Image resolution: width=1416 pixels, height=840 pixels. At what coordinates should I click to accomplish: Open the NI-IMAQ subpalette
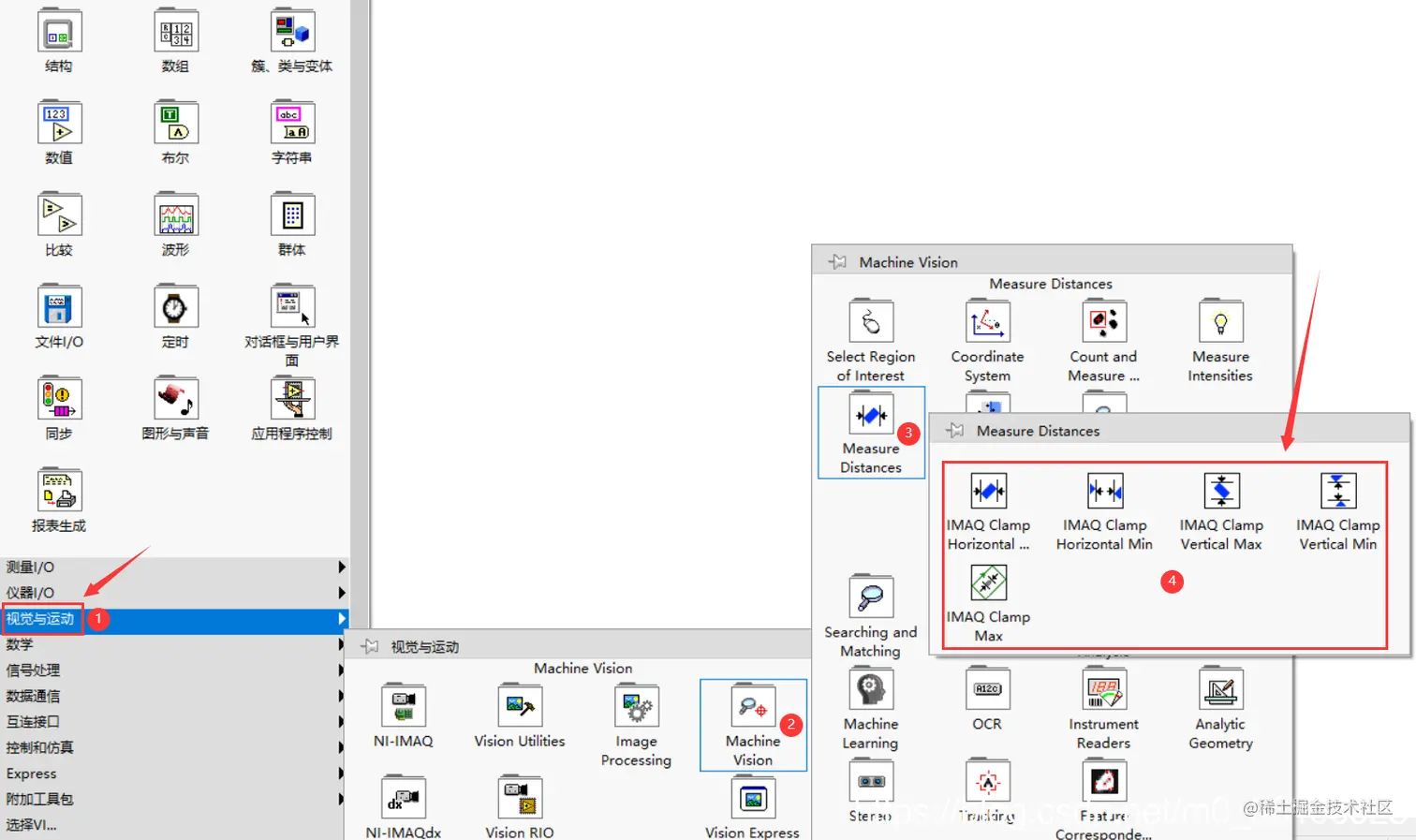pyautogui.click(x=404, y=706)
